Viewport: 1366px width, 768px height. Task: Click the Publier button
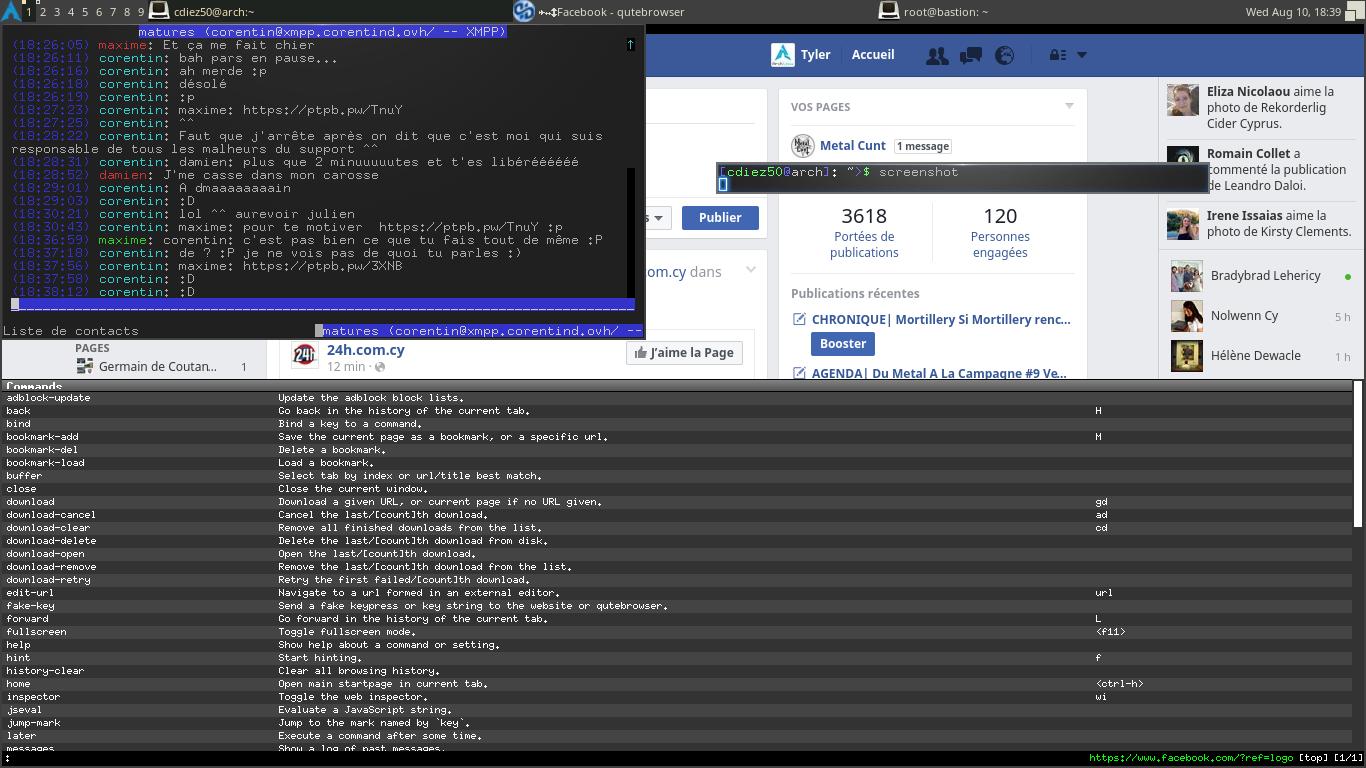(x=720, y=218)
